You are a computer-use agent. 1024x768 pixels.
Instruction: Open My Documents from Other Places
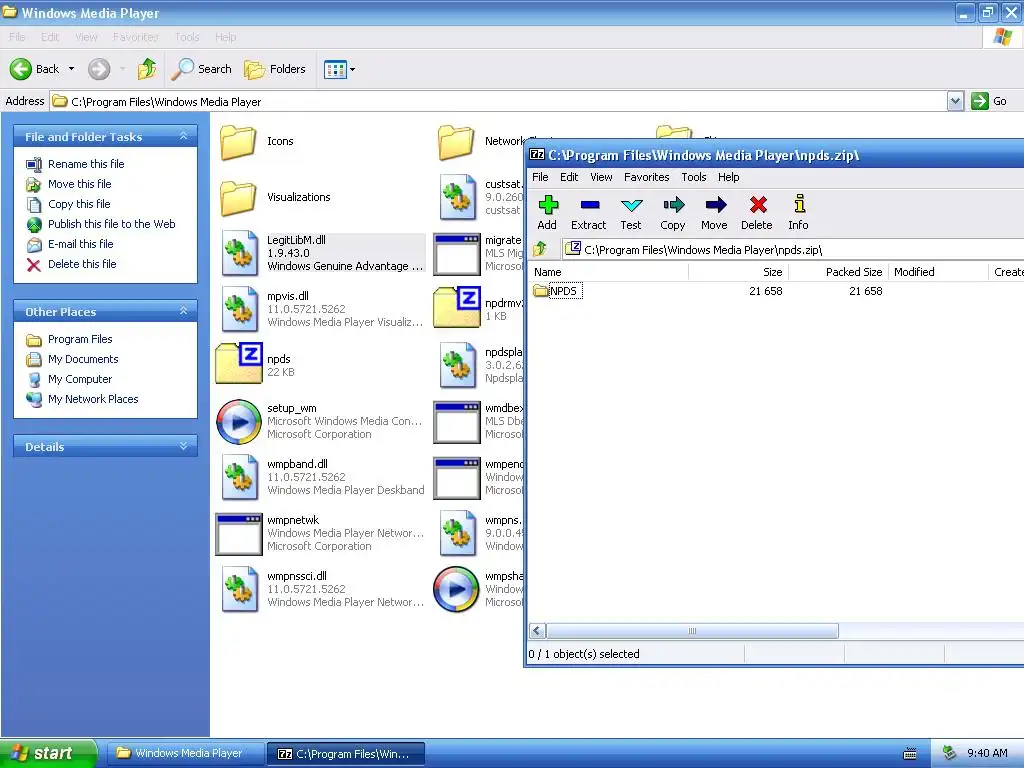(x=83, y=359)
